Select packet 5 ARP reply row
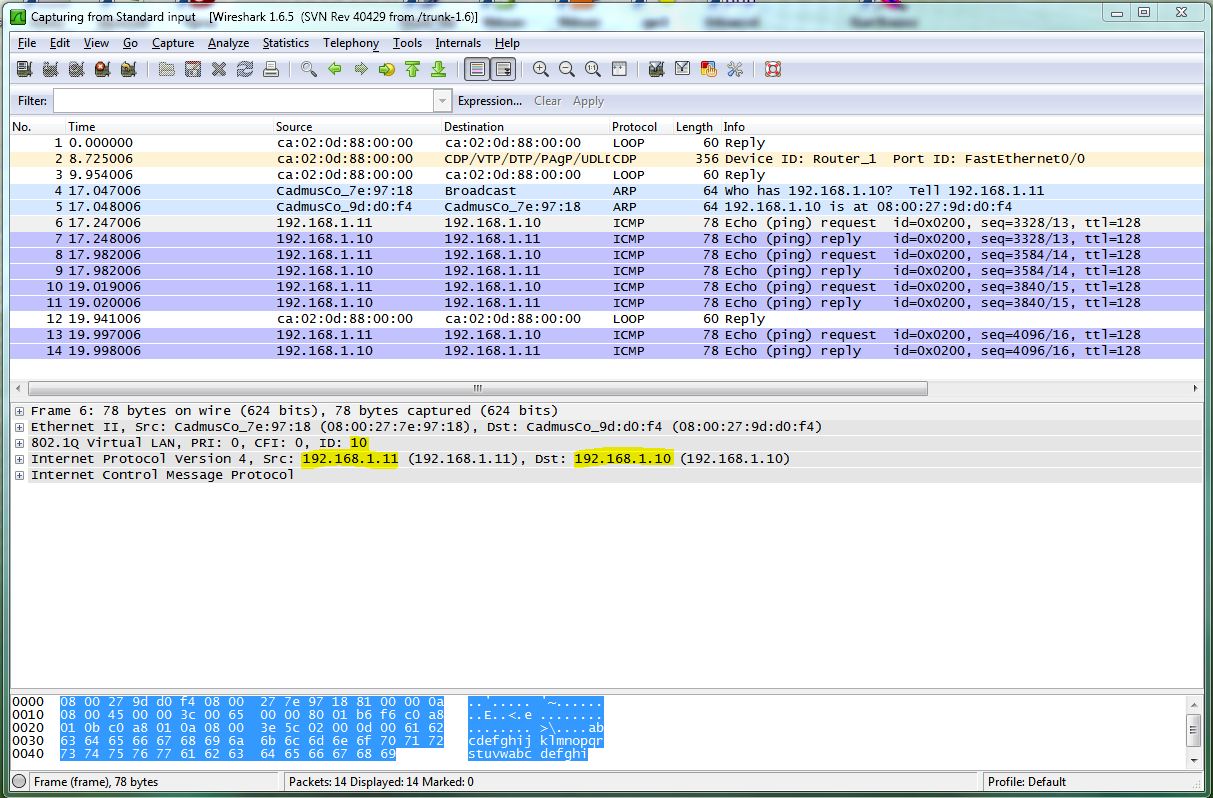The image size is (1213, 798). click(x=606, y=207)
